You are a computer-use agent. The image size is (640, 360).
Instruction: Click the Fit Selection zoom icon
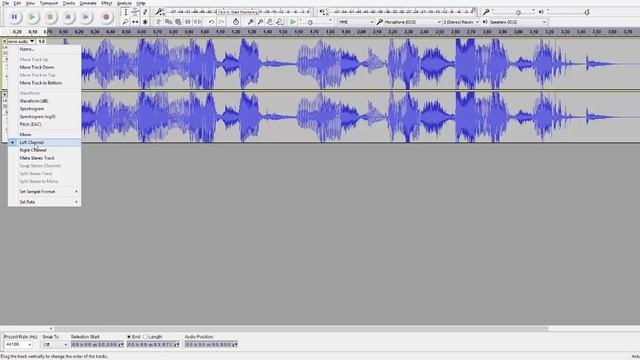pyautogui.click(x=270, y=22)
